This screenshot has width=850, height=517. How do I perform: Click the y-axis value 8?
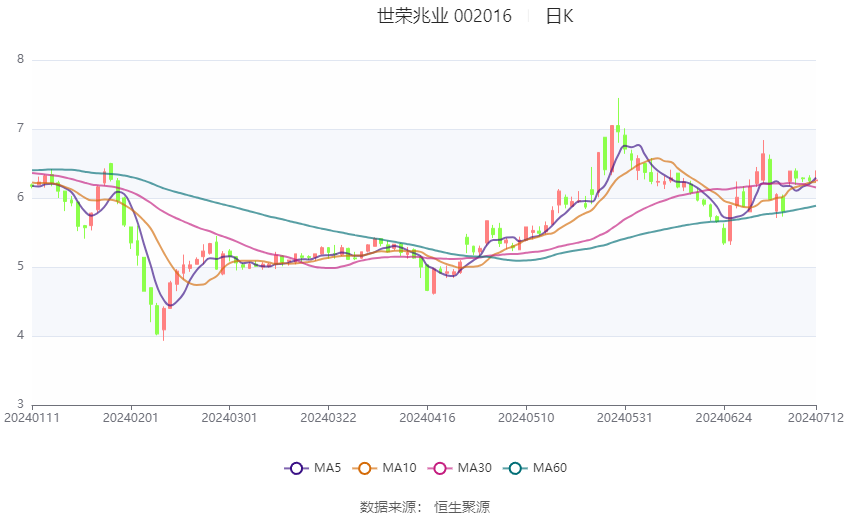tap(21, 59)
